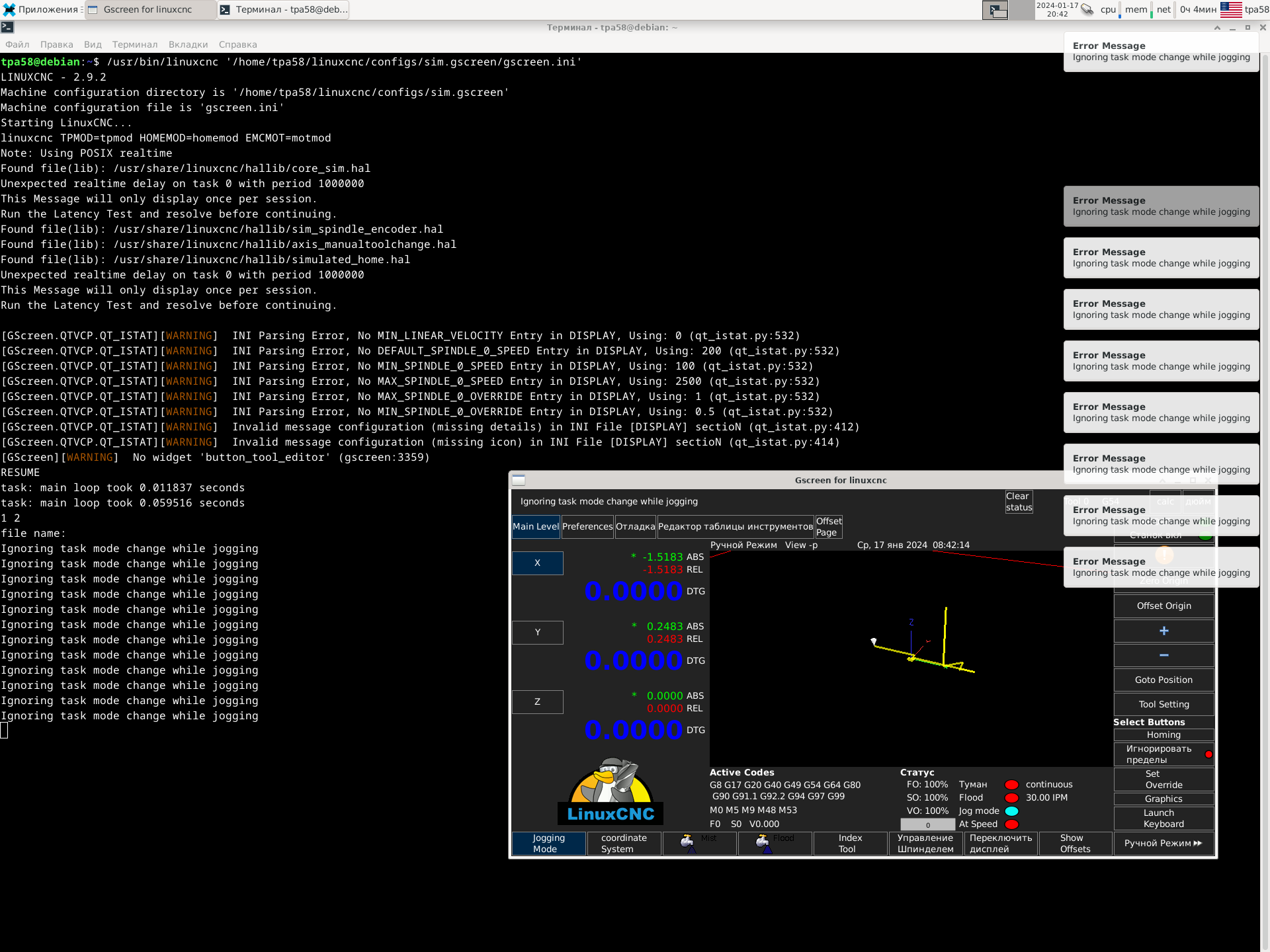The image size is (1270, 952).
Task: Click the panel clock showing 20:42
Action: (1057, 9)
